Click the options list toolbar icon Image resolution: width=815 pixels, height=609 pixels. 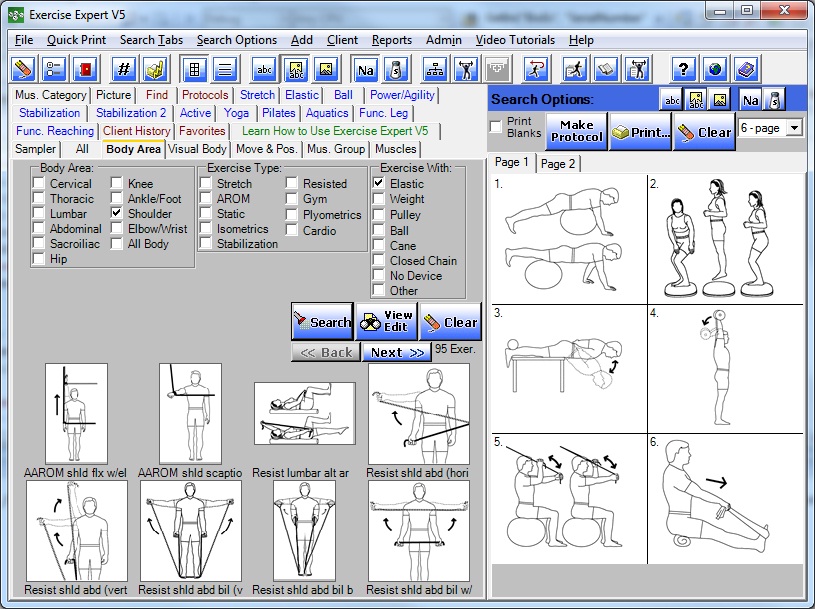point(54,69)
